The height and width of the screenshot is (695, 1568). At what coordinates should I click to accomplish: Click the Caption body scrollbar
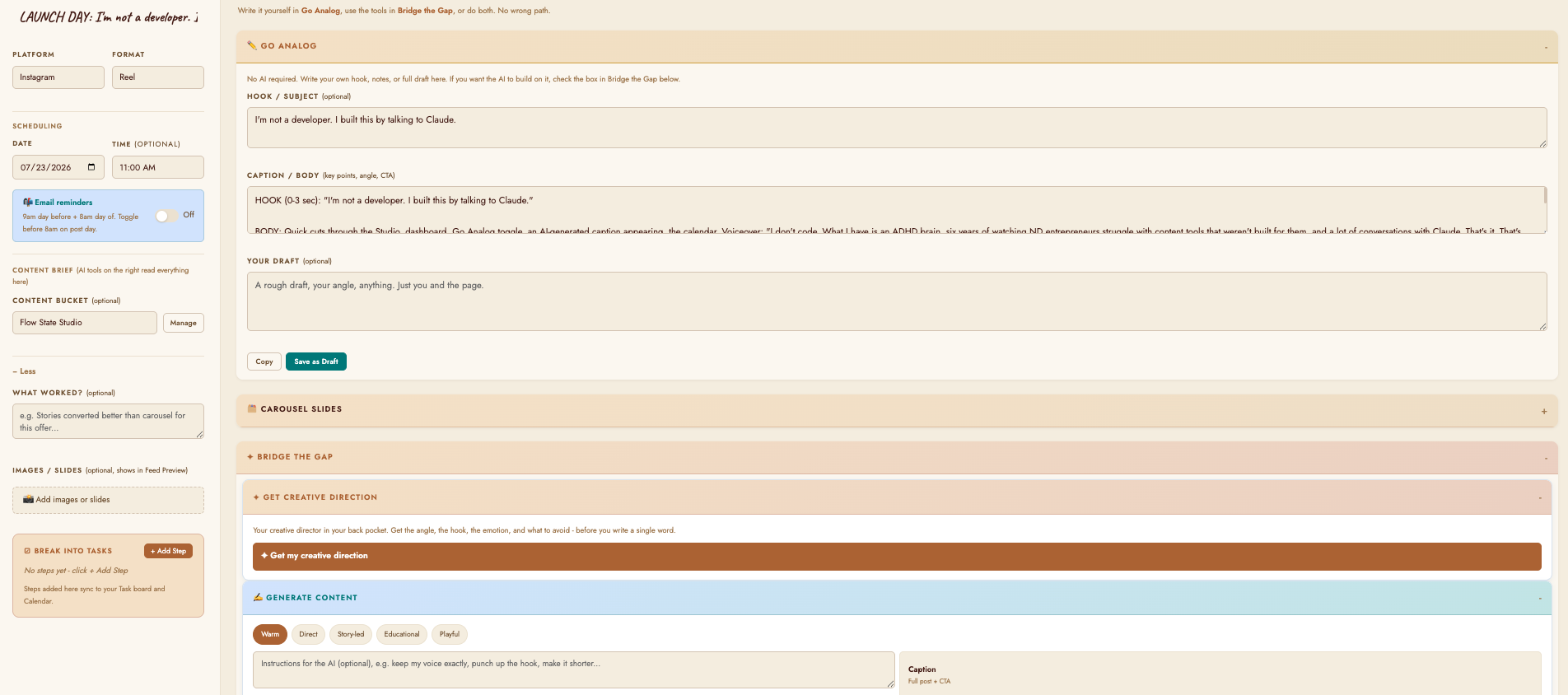(x=1545, y=196)
